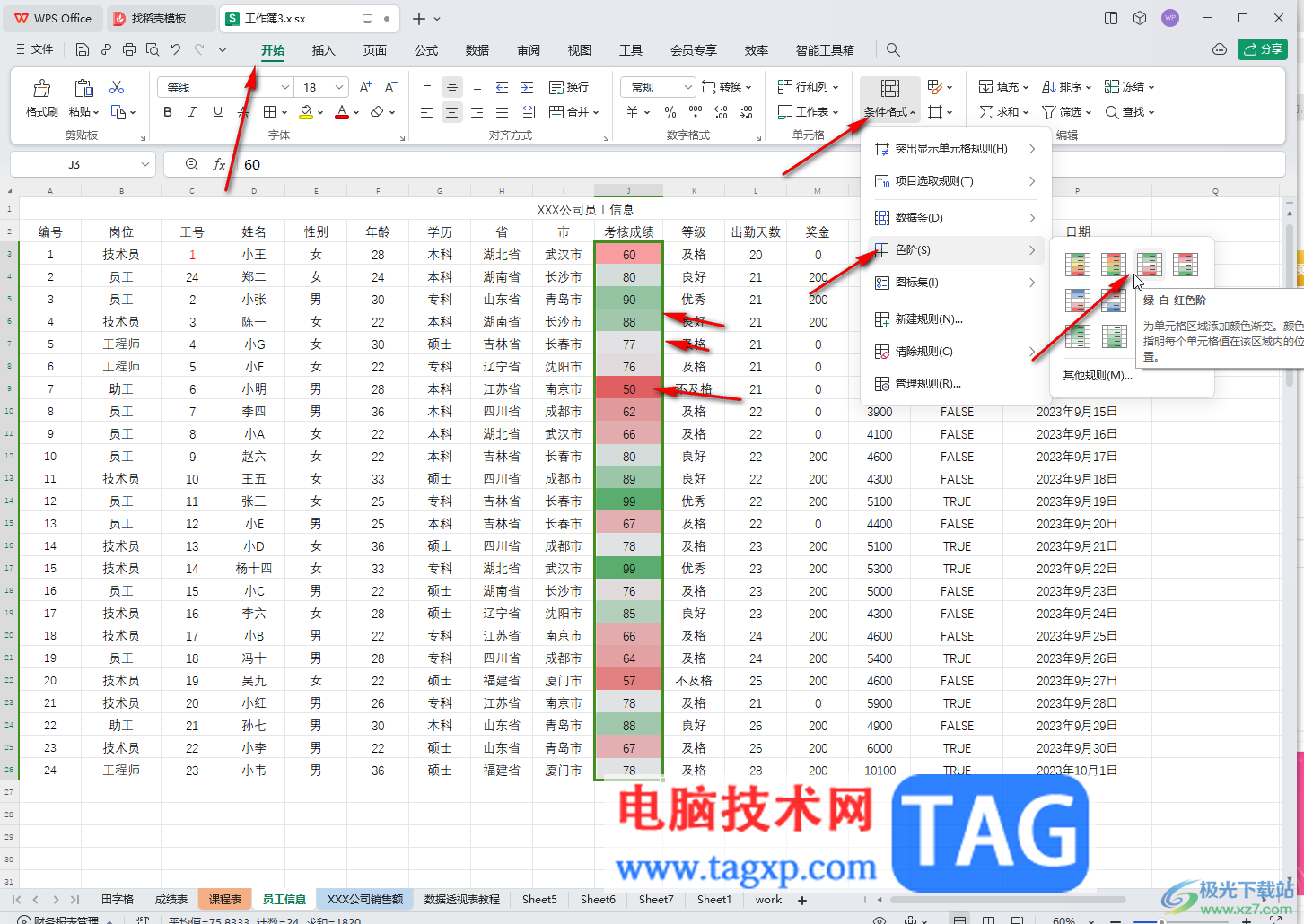Viewport: 1304px width, 924px height.
Task: Switch to the 数据 ribbon tab
Action: tap(477, 50)
